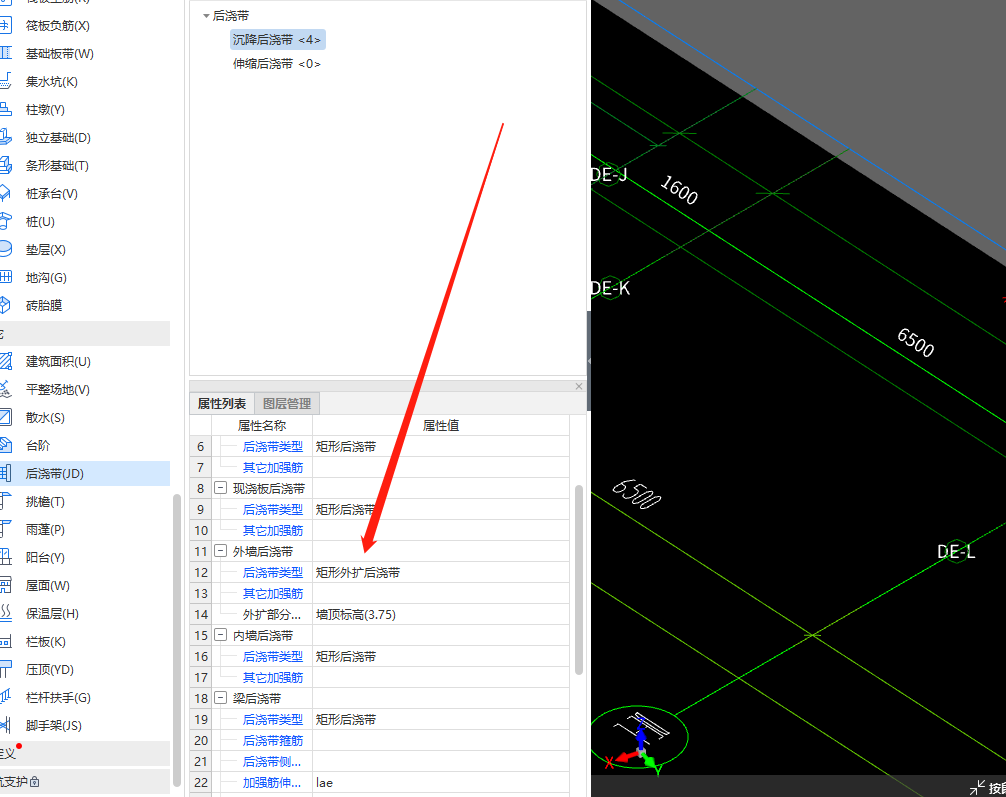Edit value 矩形外扩后浇带 in row 12
Screen dimensions: 1006x797
[441, 572]
